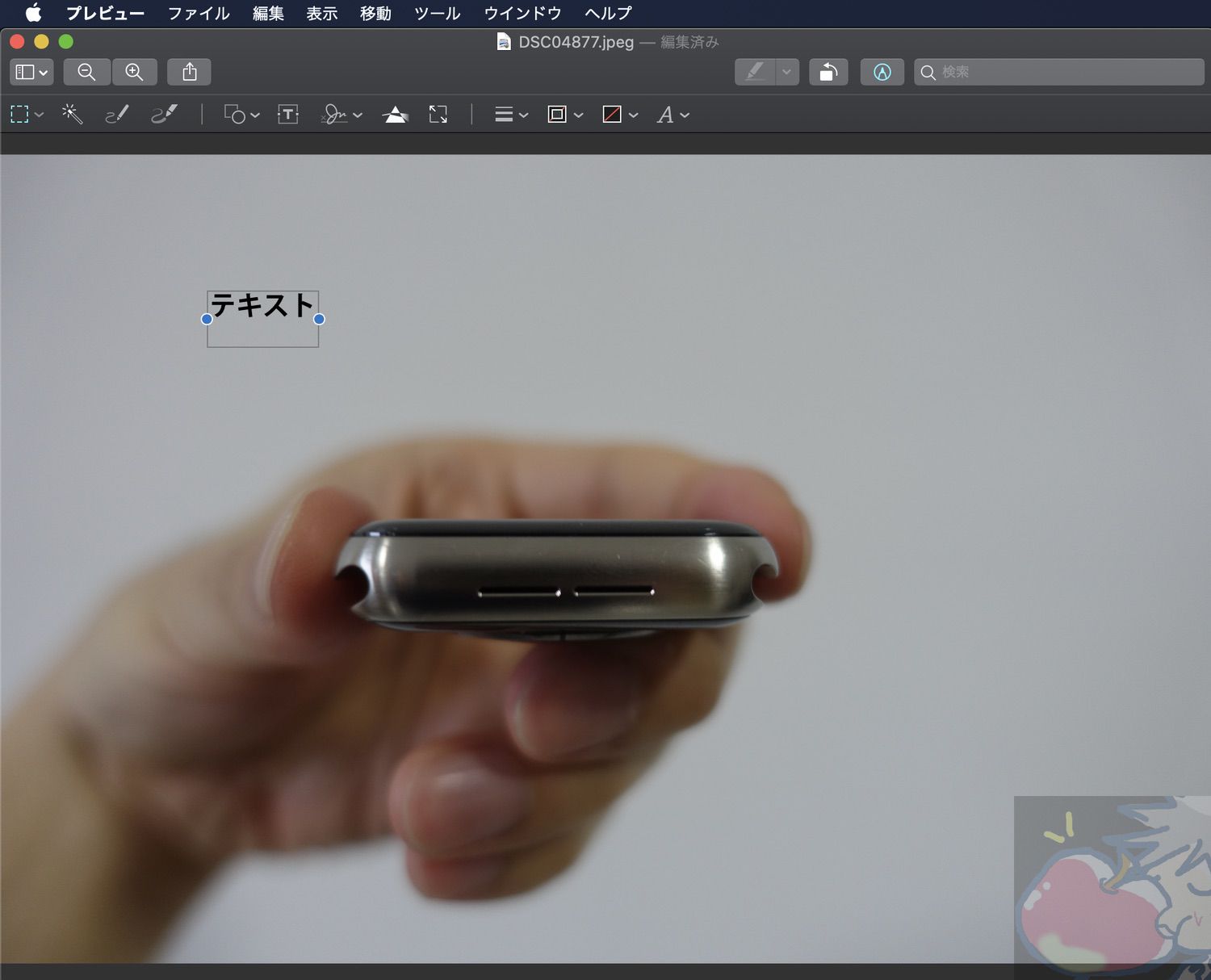The width and height of the screenshot is (1211, 980).
Task: Open the ウインドウ menu
Action: pos(522,13)
